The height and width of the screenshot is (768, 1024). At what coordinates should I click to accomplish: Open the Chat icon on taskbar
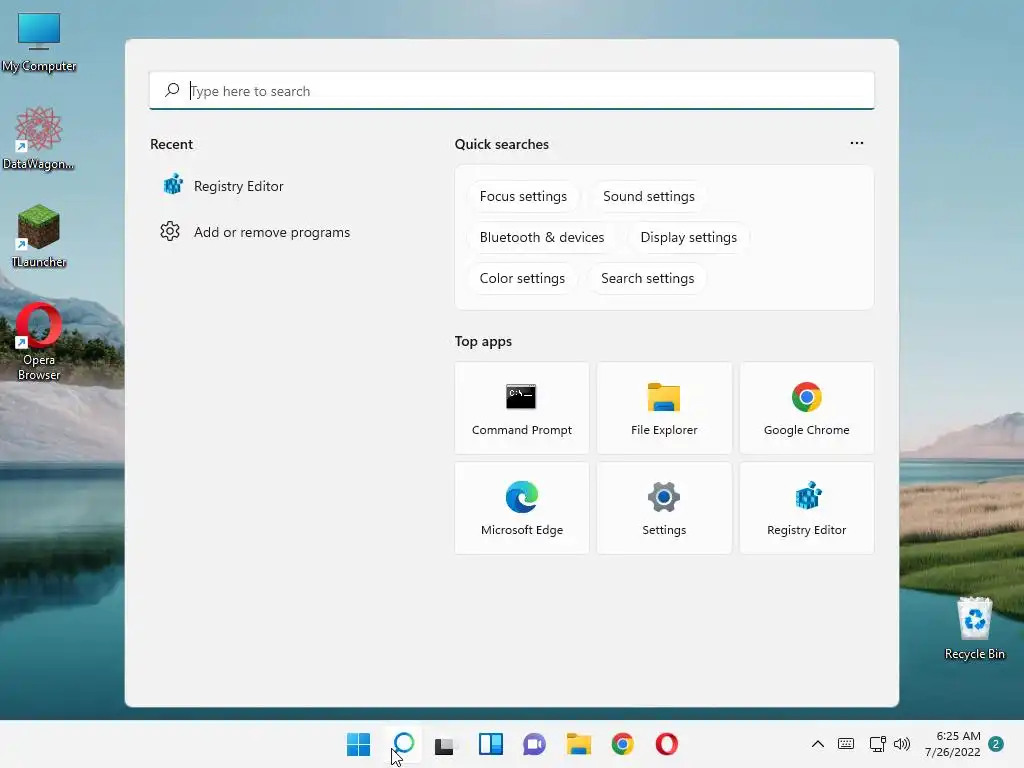click(x=534, y=744)
